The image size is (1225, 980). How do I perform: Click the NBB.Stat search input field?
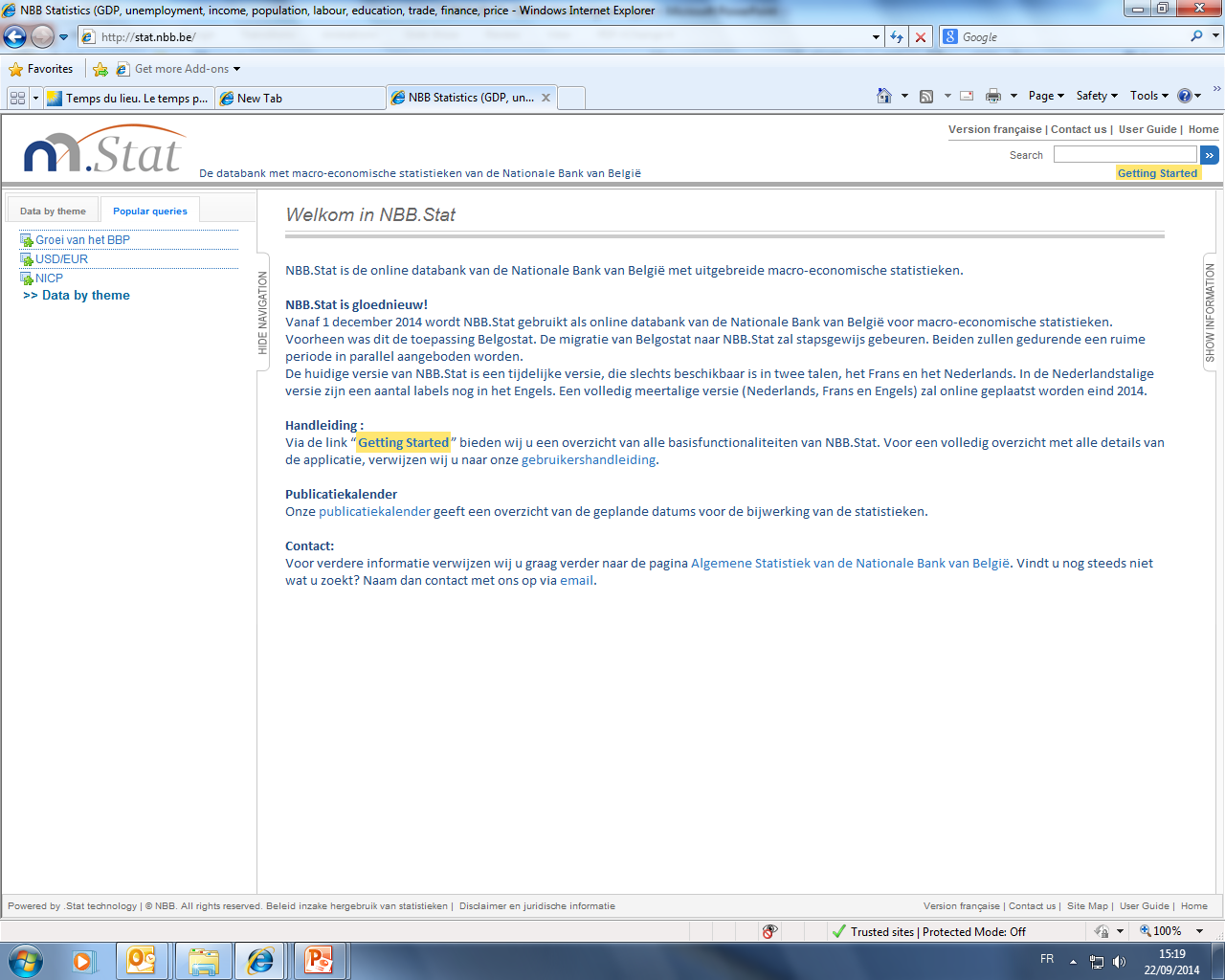1125,154
